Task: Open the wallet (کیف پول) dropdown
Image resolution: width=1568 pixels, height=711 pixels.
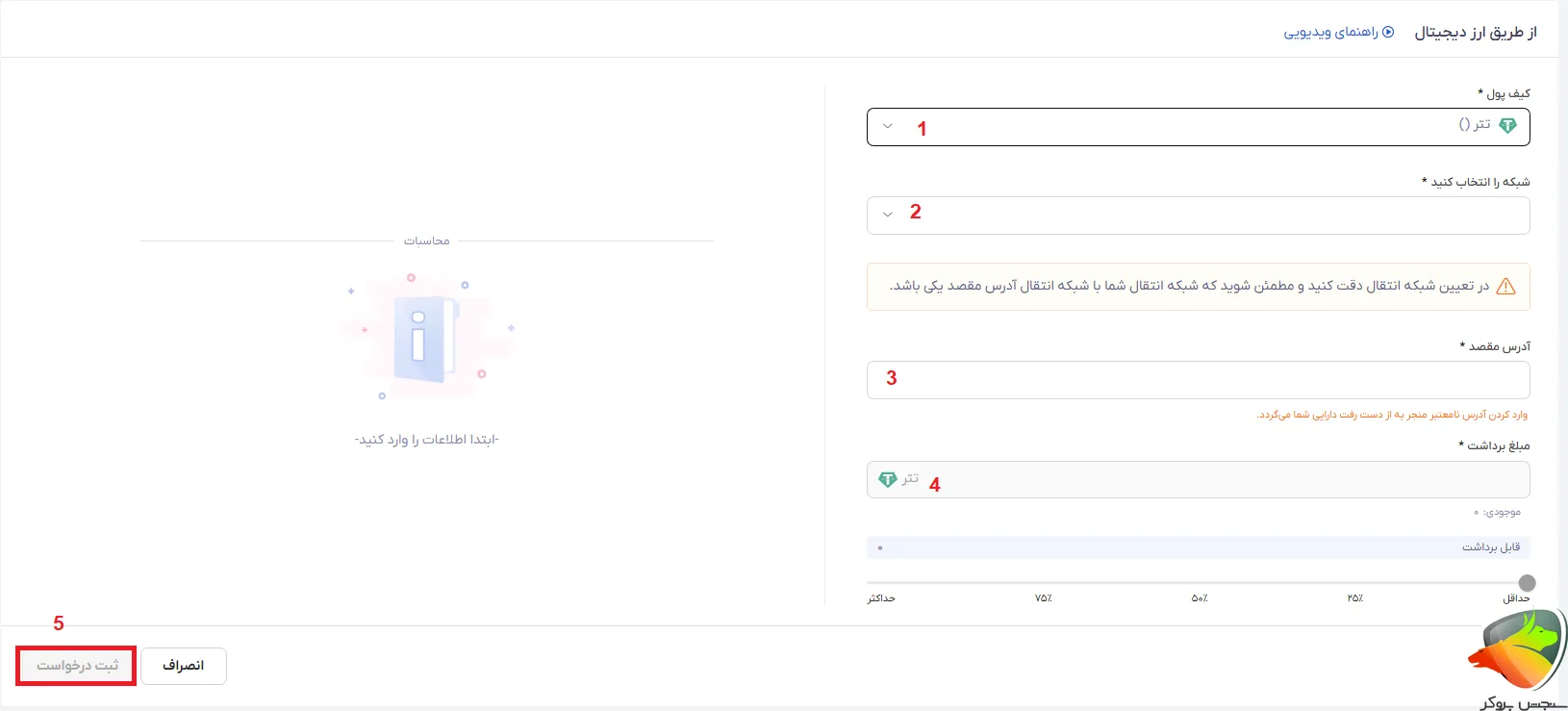Action: (1198, 127)
